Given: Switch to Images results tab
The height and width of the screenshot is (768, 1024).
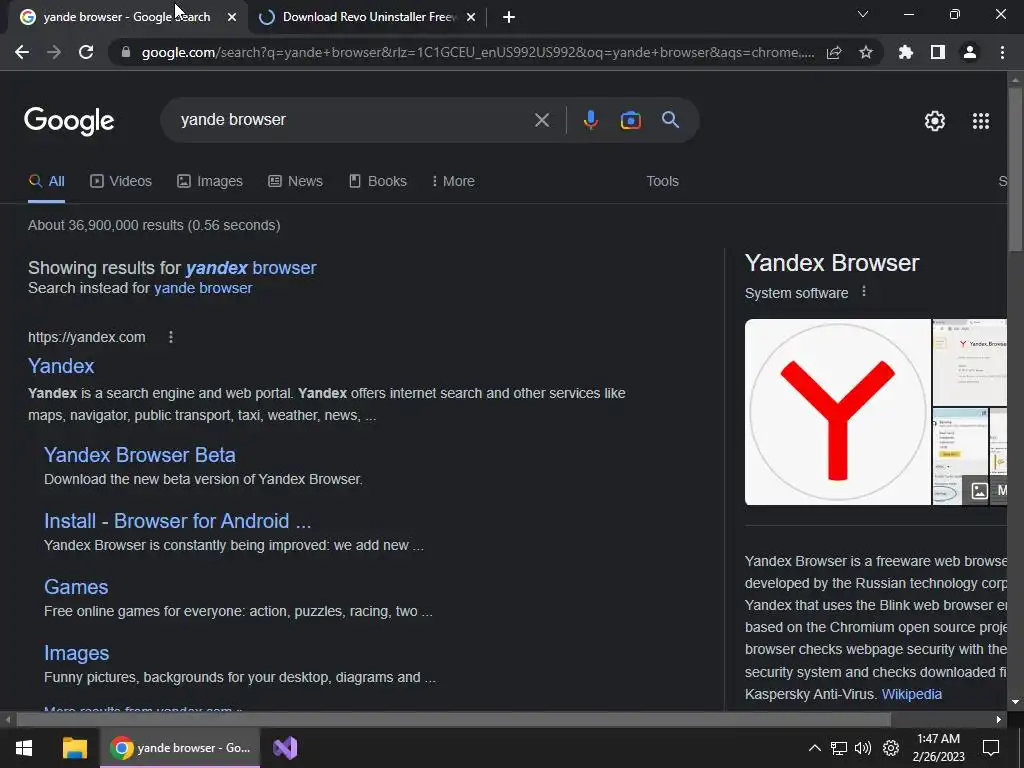Looking at the screenshot, I should click(x=210, y=181).
